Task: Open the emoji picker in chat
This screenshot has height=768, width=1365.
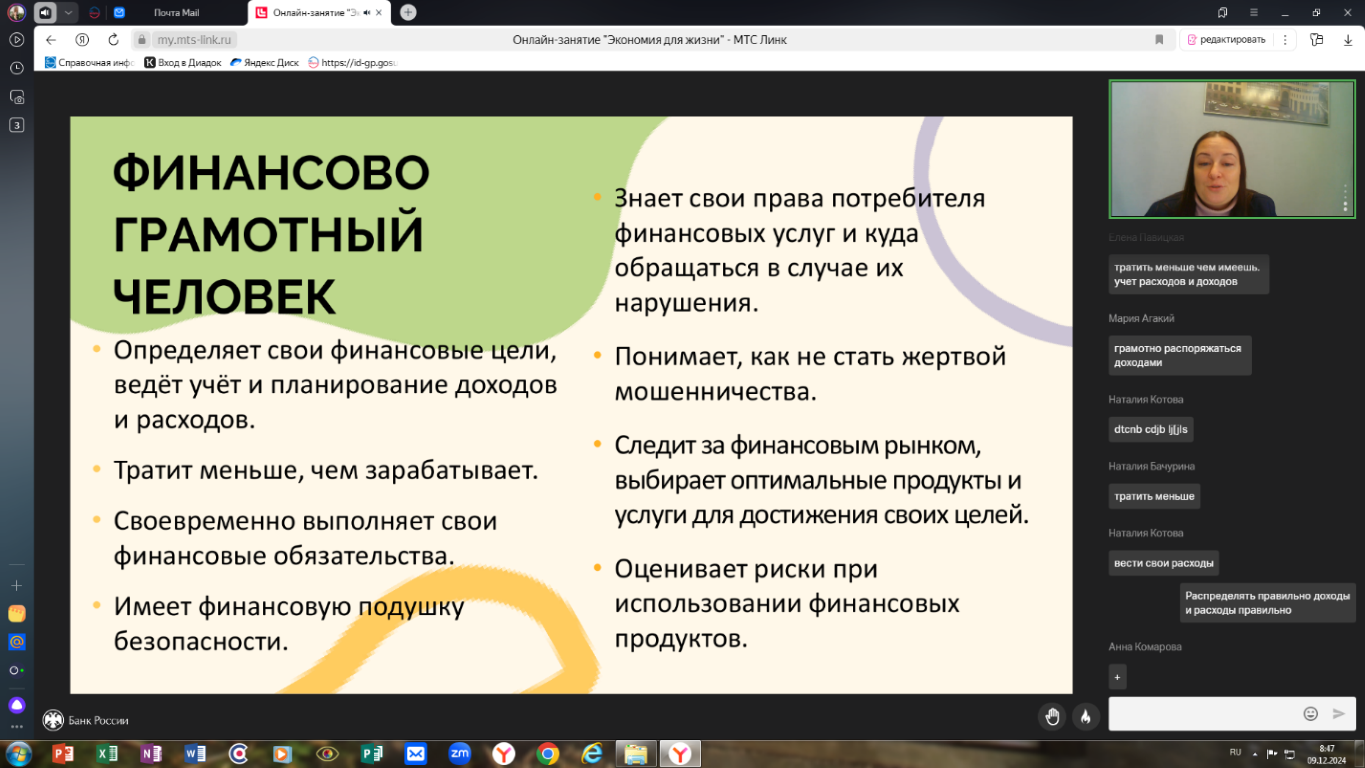Action: 1310,714
